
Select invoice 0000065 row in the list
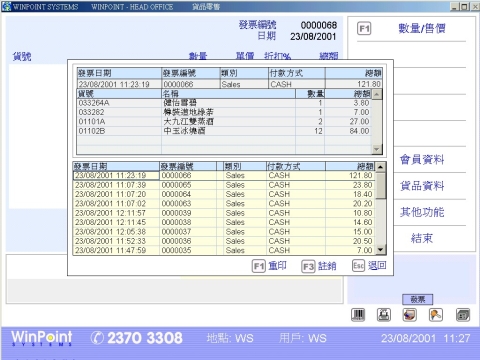[224, 185]
